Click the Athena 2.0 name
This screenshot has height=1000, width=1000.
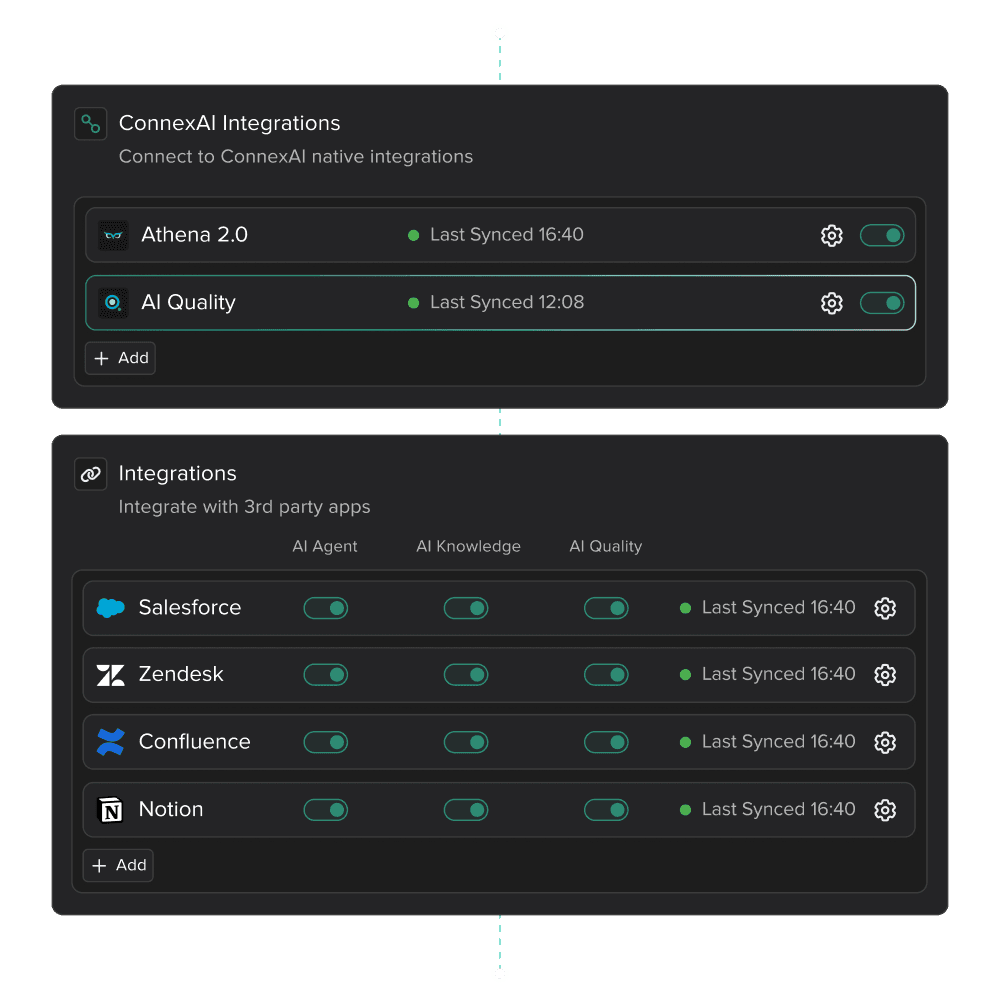195,235
